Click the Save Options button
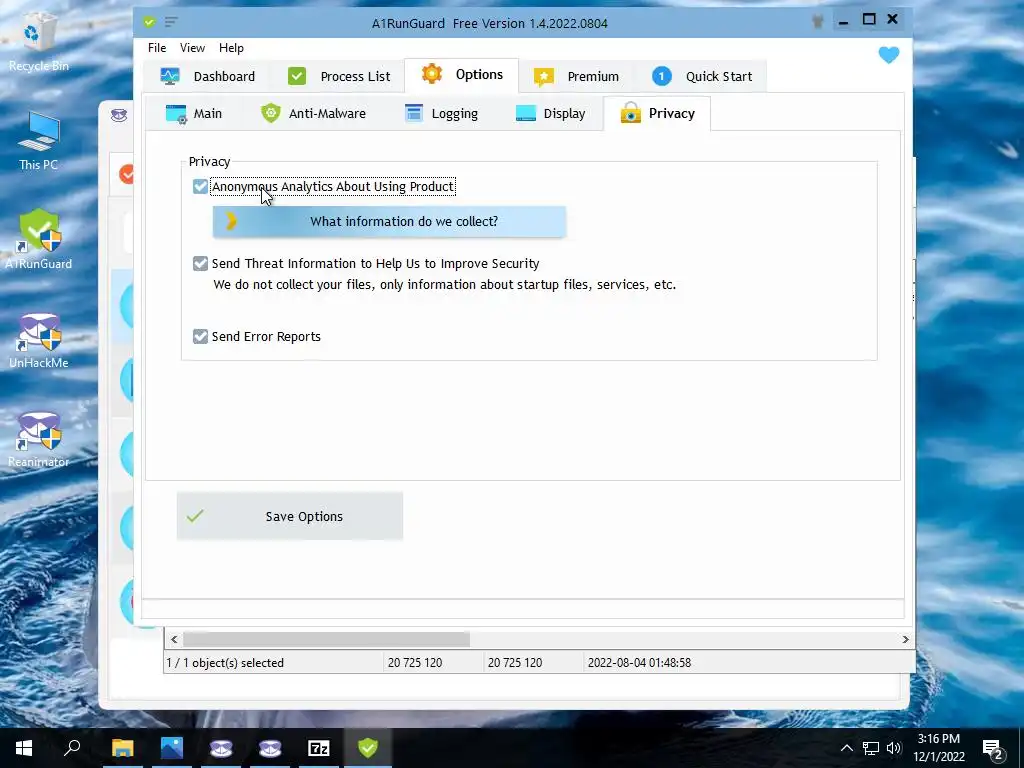Viewport: 1024px width, 768px height. click(290, 517)
